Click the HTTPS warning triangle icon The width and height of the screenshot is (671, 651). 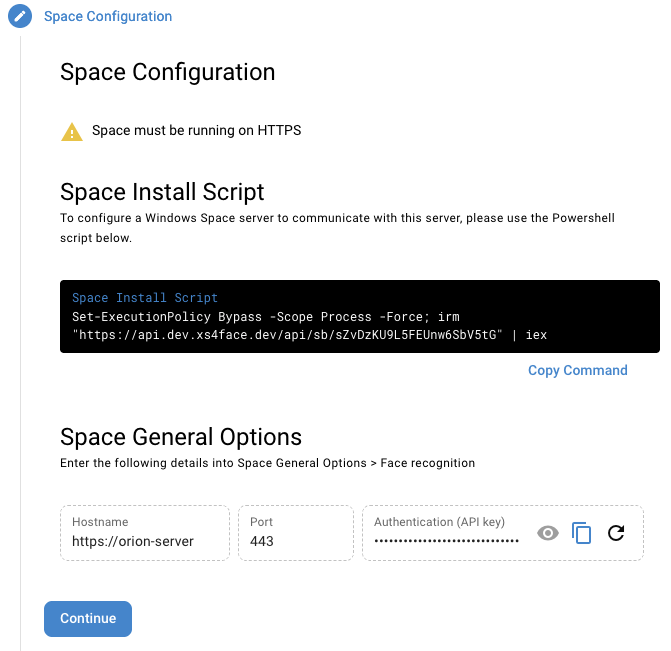pos(72,131)
